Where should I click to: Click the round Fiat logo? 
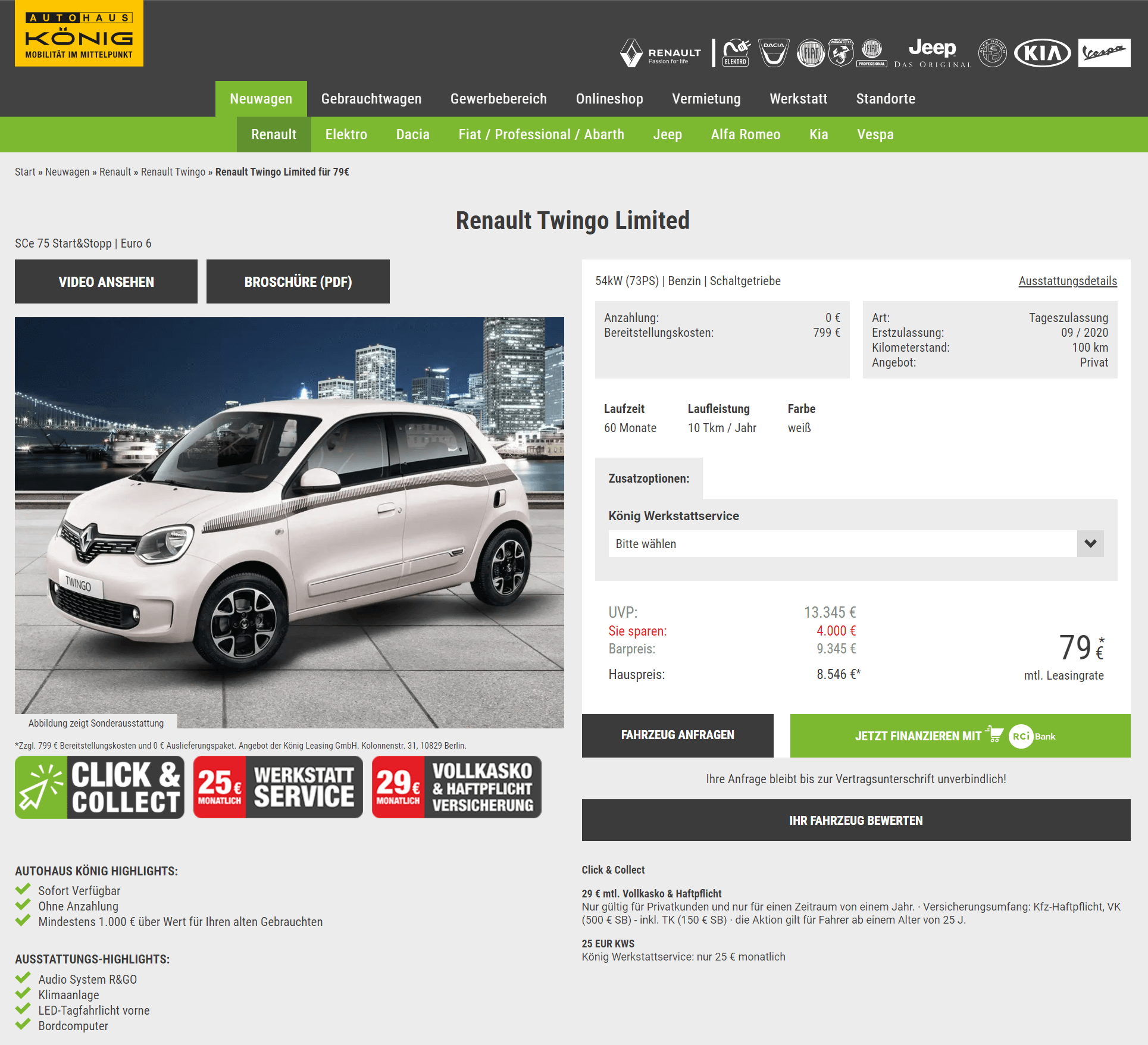click(x=811, y=54)
